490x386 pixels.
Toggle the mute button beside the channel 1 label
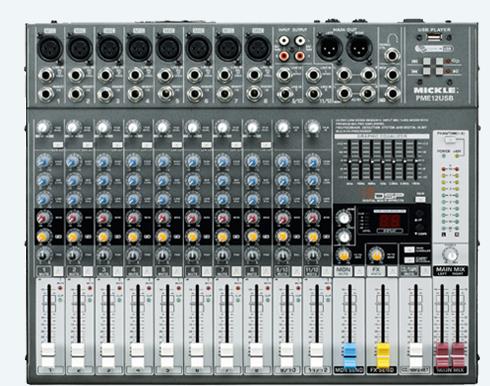pyautogui.click(x=58, y=271)
